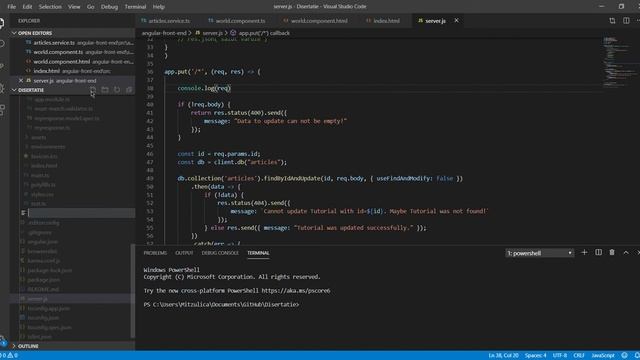The height and width of the screenshot is (360, 640).
Task: Click UTF-8 encoding in status bar
Action: click(560, 355)
